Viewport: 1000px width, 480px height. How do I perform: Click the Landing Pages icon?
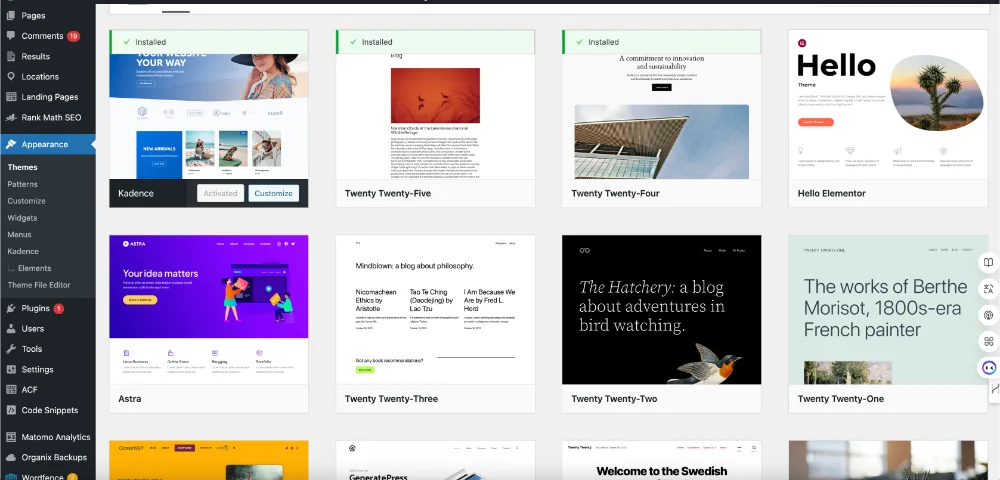[11, 97]
